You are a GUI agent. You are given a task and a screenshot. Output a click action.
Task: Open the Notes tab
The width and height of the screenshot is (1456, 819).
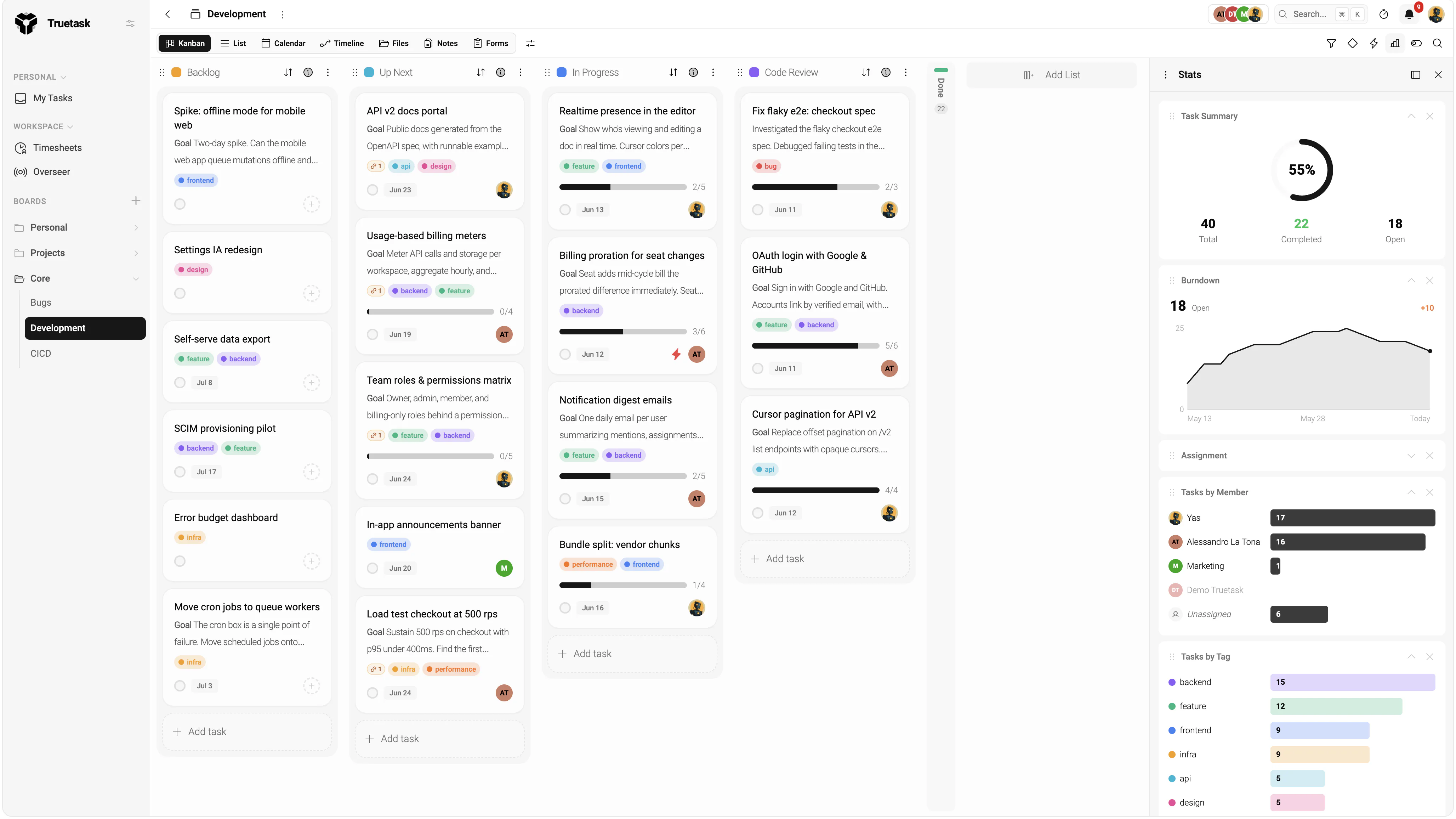pyautogui.click(x=441, y=43)
